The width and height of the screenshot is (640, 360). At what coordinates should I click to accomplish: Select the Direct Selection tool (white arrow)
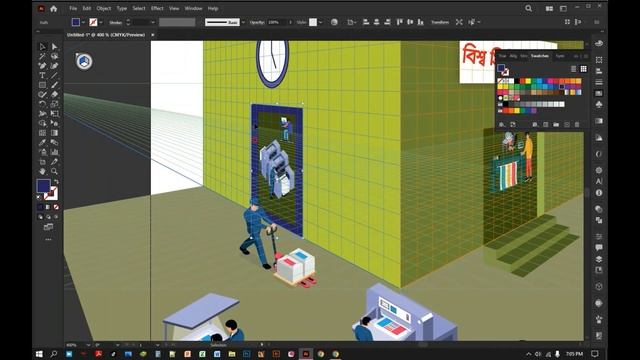54,47
